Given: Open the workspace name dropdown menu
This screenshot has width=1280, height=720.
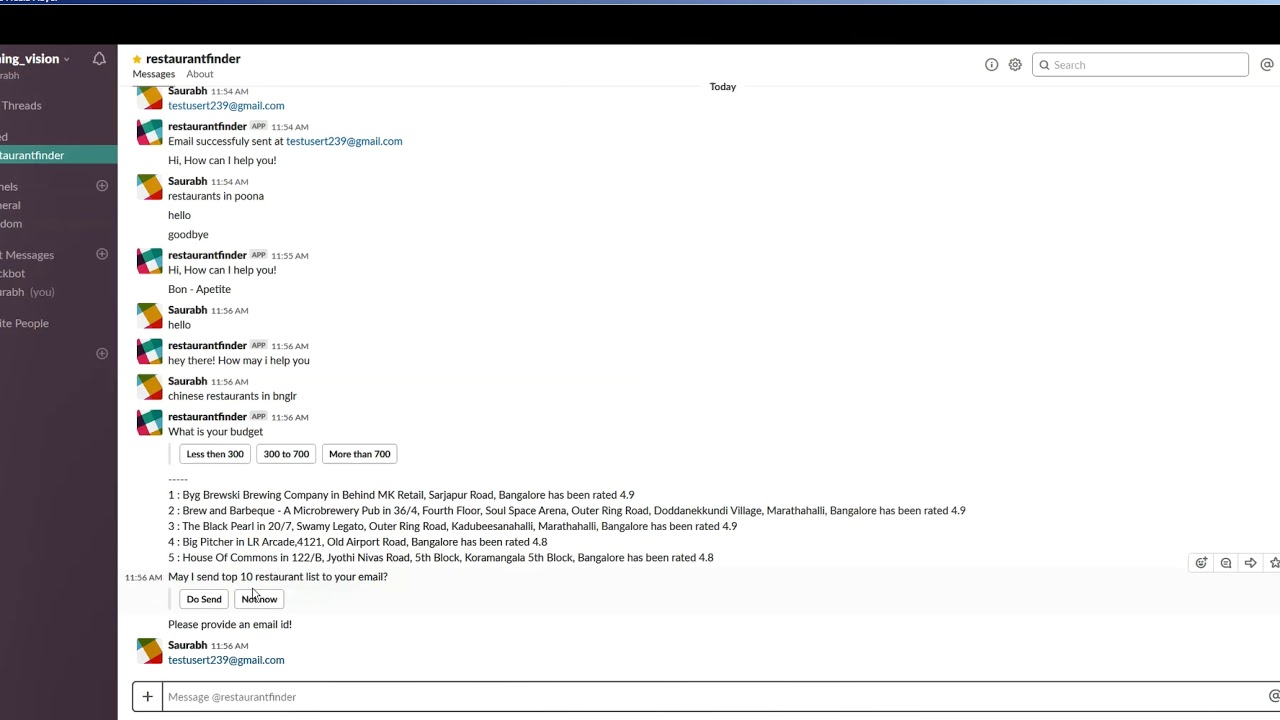Looking at the screenshot, I should (x=35, y=59).
